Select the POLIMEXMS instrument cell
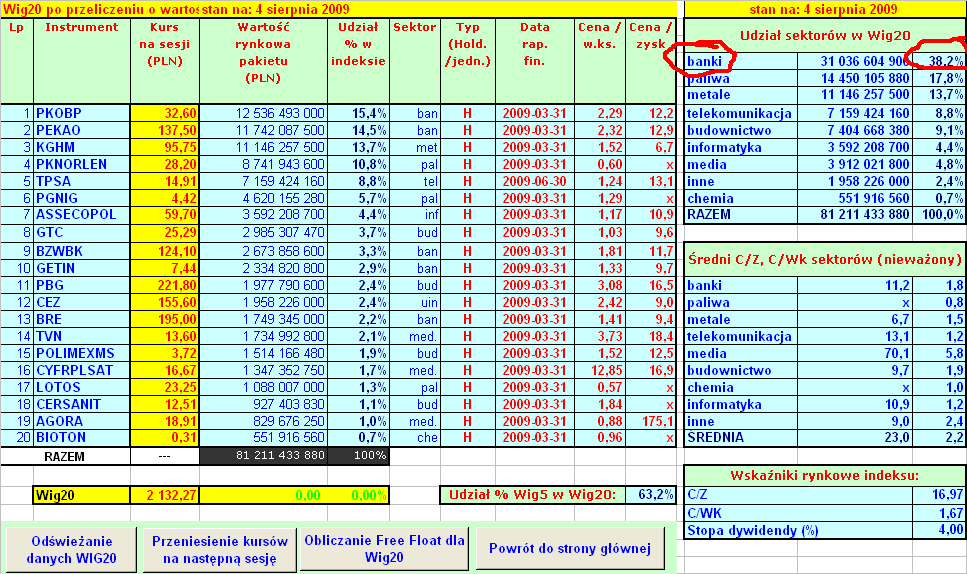 coord(81,353)
